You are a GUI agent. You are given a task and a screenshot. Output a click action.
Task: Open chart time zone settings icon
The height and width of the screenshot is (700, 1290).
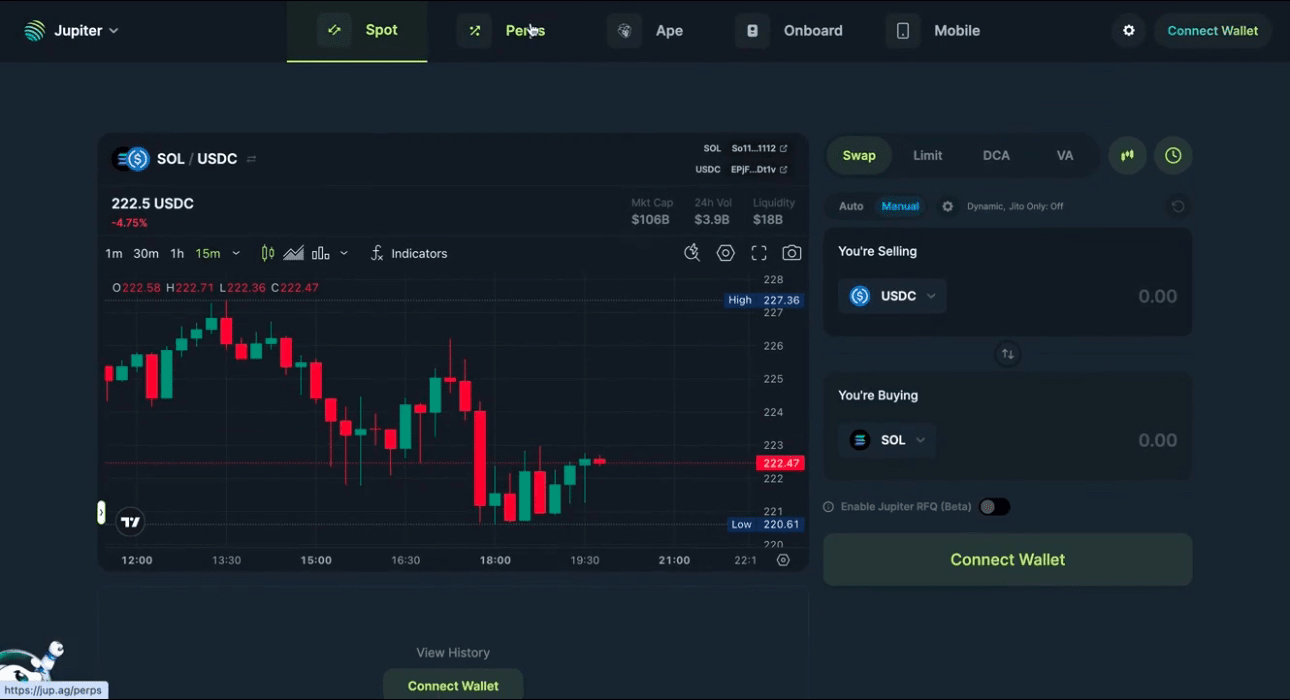pyautogui.click(x=783, y=560)
